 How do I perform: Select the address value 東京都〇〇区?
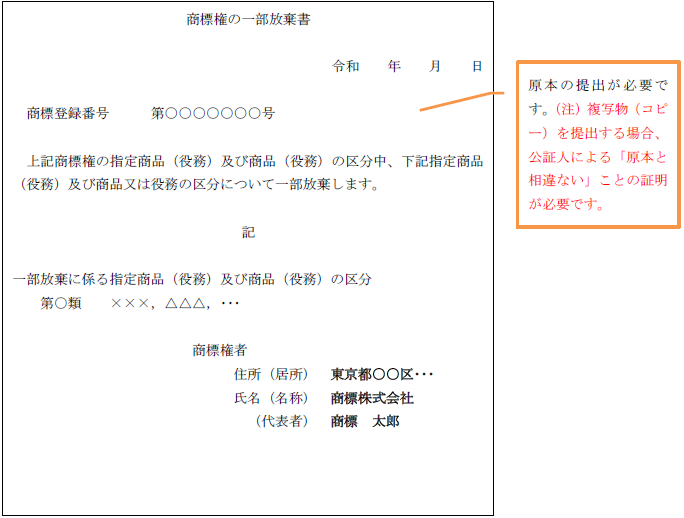coord(382,375)
